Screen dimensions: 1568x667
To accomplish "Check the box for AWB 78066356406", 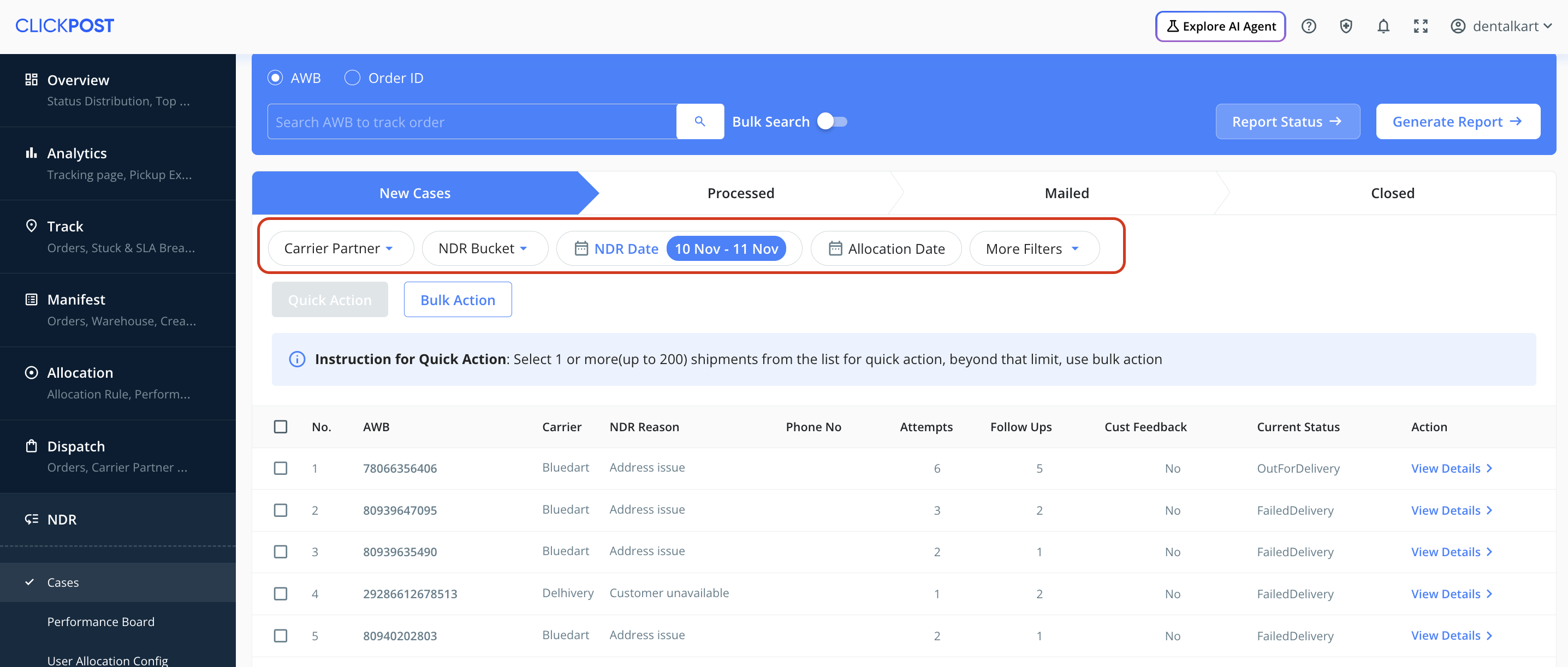I will [280, 468].
